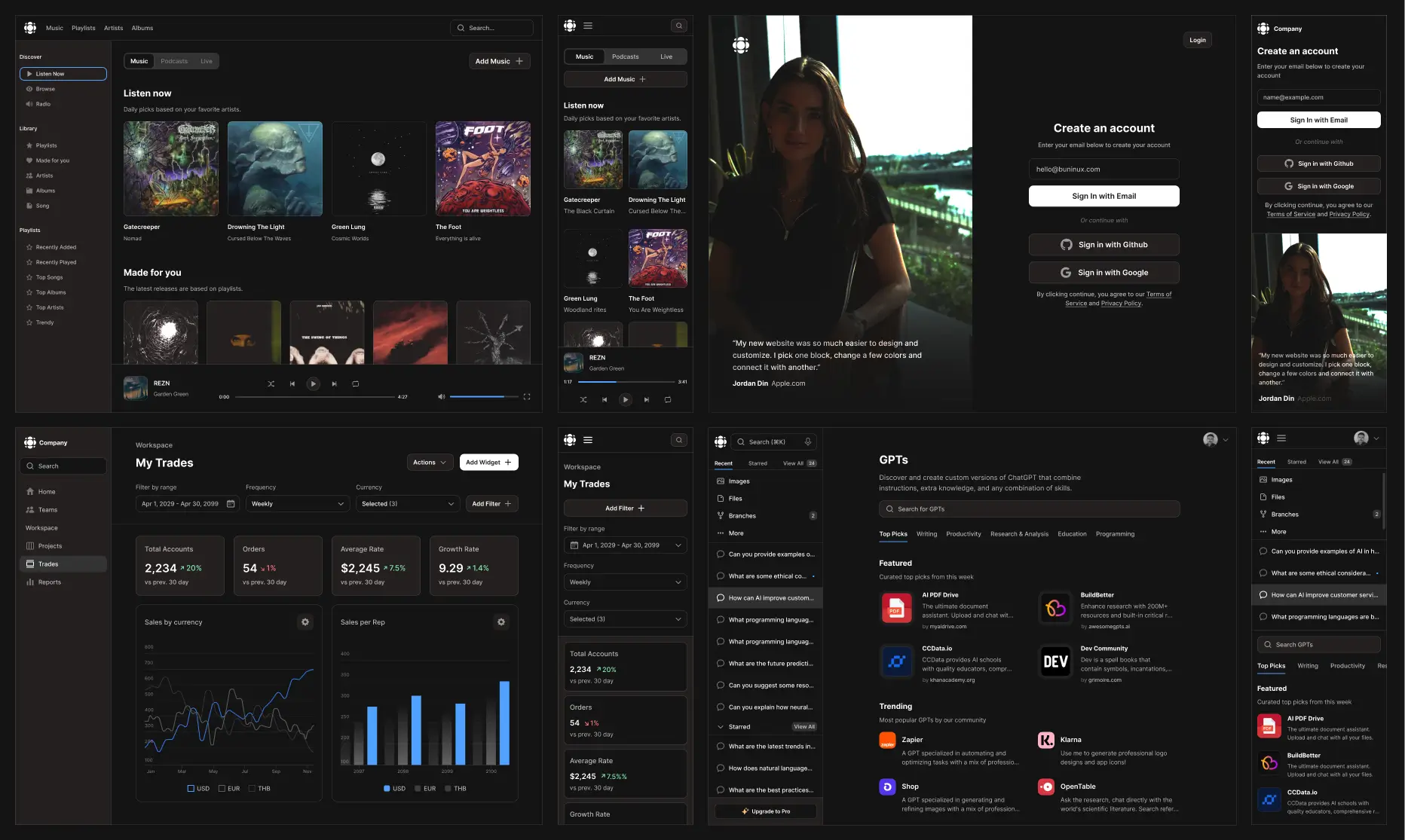Click the Search for GPTs field
Screen dimensions: 1405x840
pos(1029,509)
